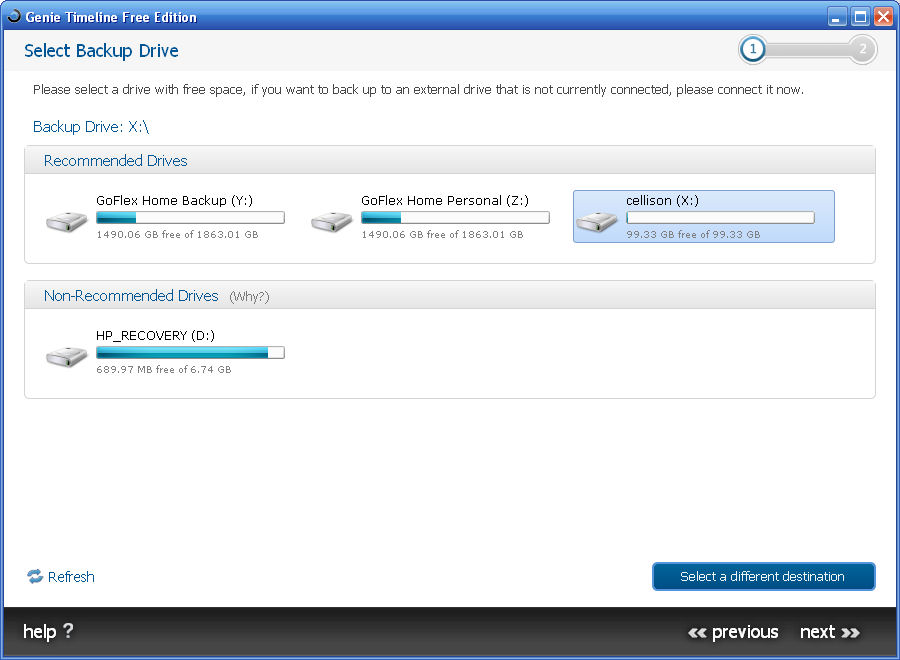Click the (Why?) link beside Non-Recommended Drives
The height and width of the screenshot is (660, 900).
coord(249,297)
